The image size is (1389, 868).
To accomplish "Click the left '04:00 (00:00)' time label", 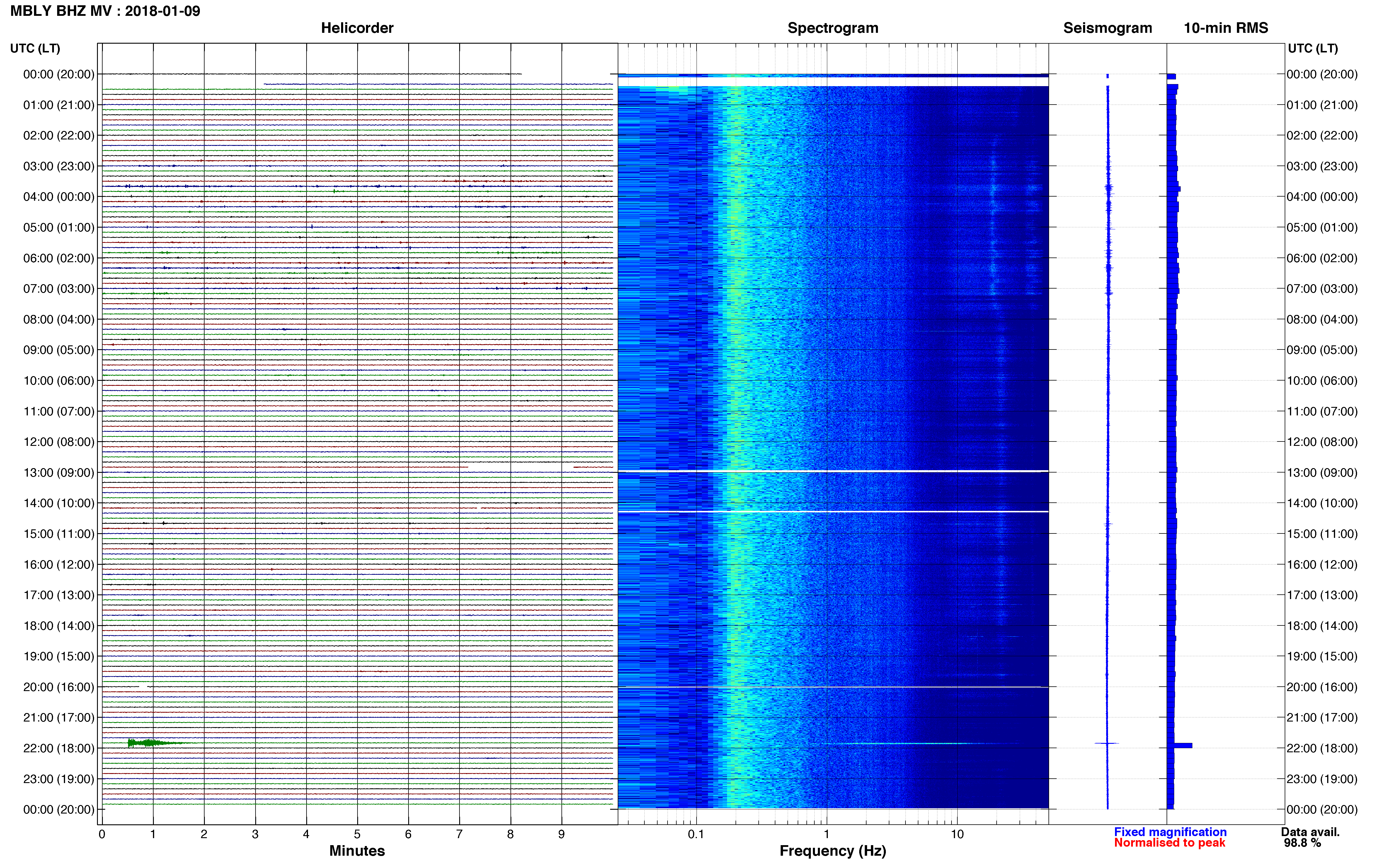I will 59,197.
